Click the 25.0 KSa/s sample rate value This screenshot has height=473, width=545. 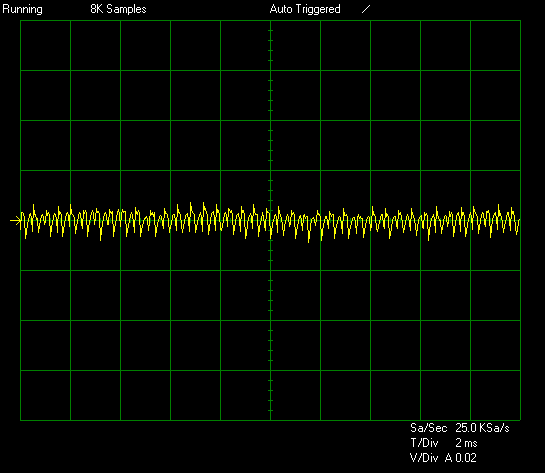pos(482,428)
